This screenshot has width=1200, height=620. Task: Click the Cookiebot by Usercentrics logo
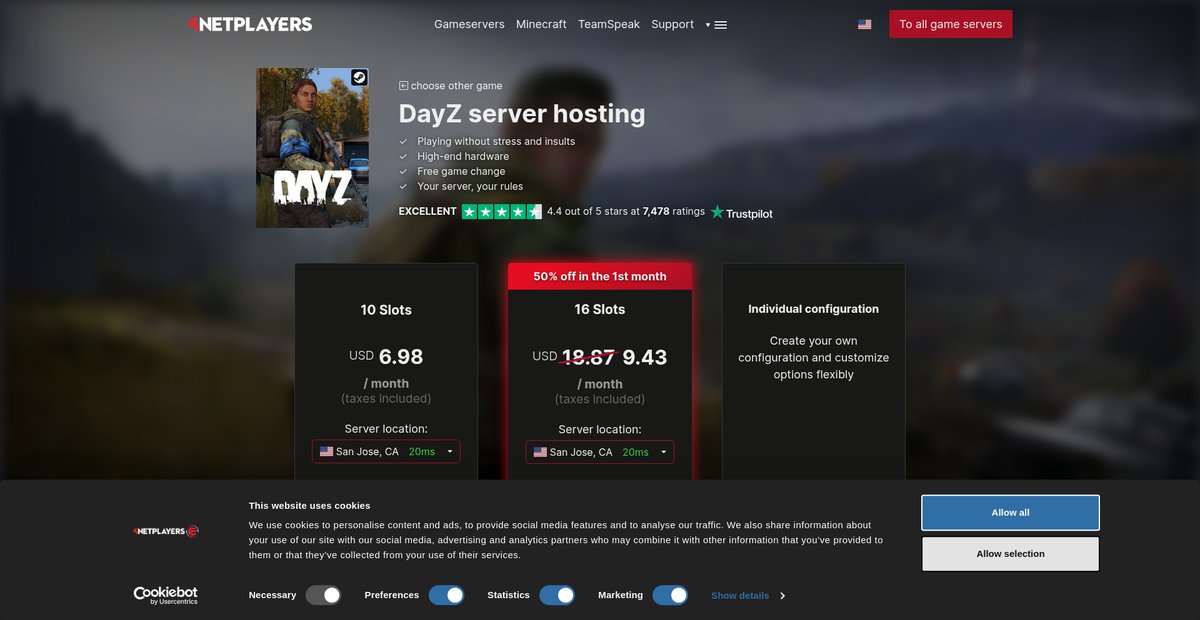[166, 595]
